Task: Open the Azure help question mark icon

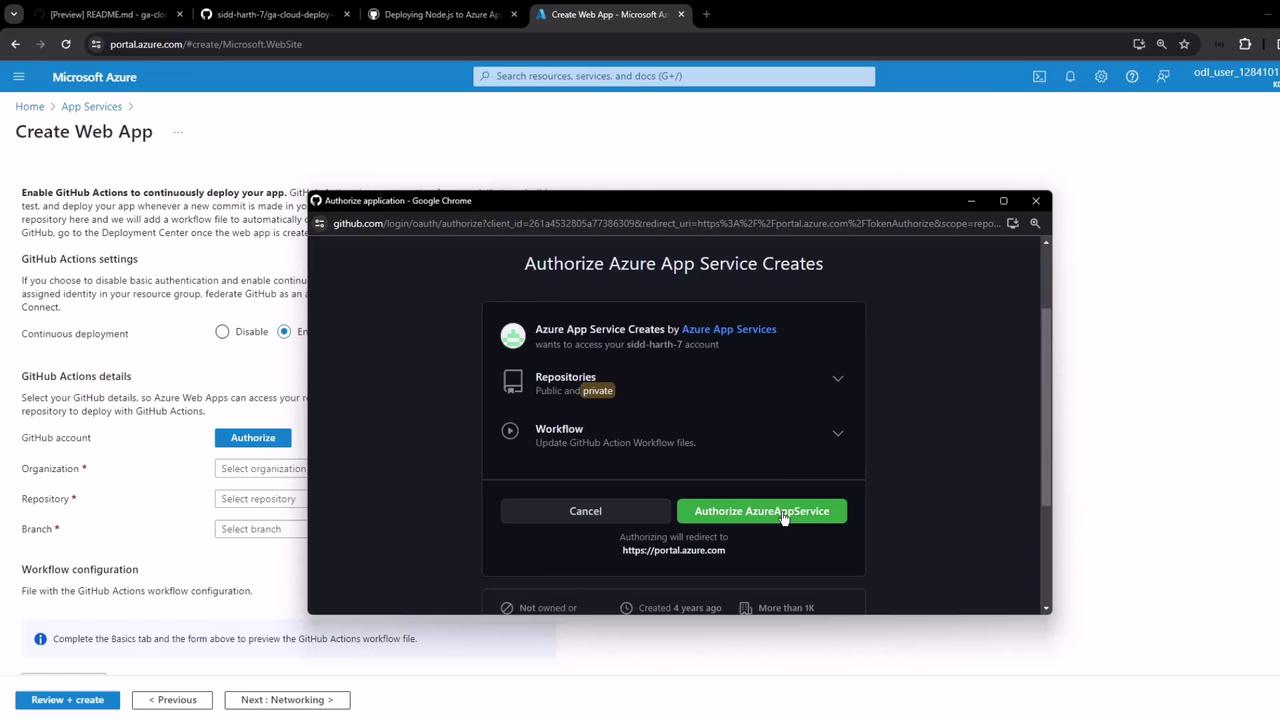Action: pyautogui.click(x=1132, y=77)
